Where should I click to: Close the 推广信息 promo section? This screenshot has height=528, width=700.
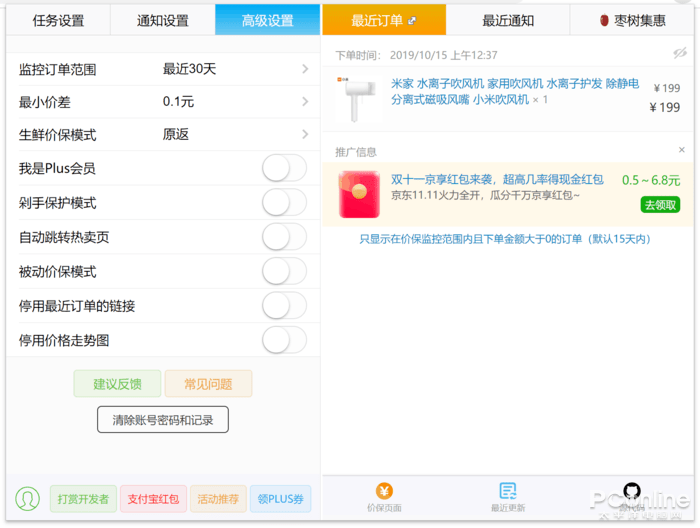point(682,150)
